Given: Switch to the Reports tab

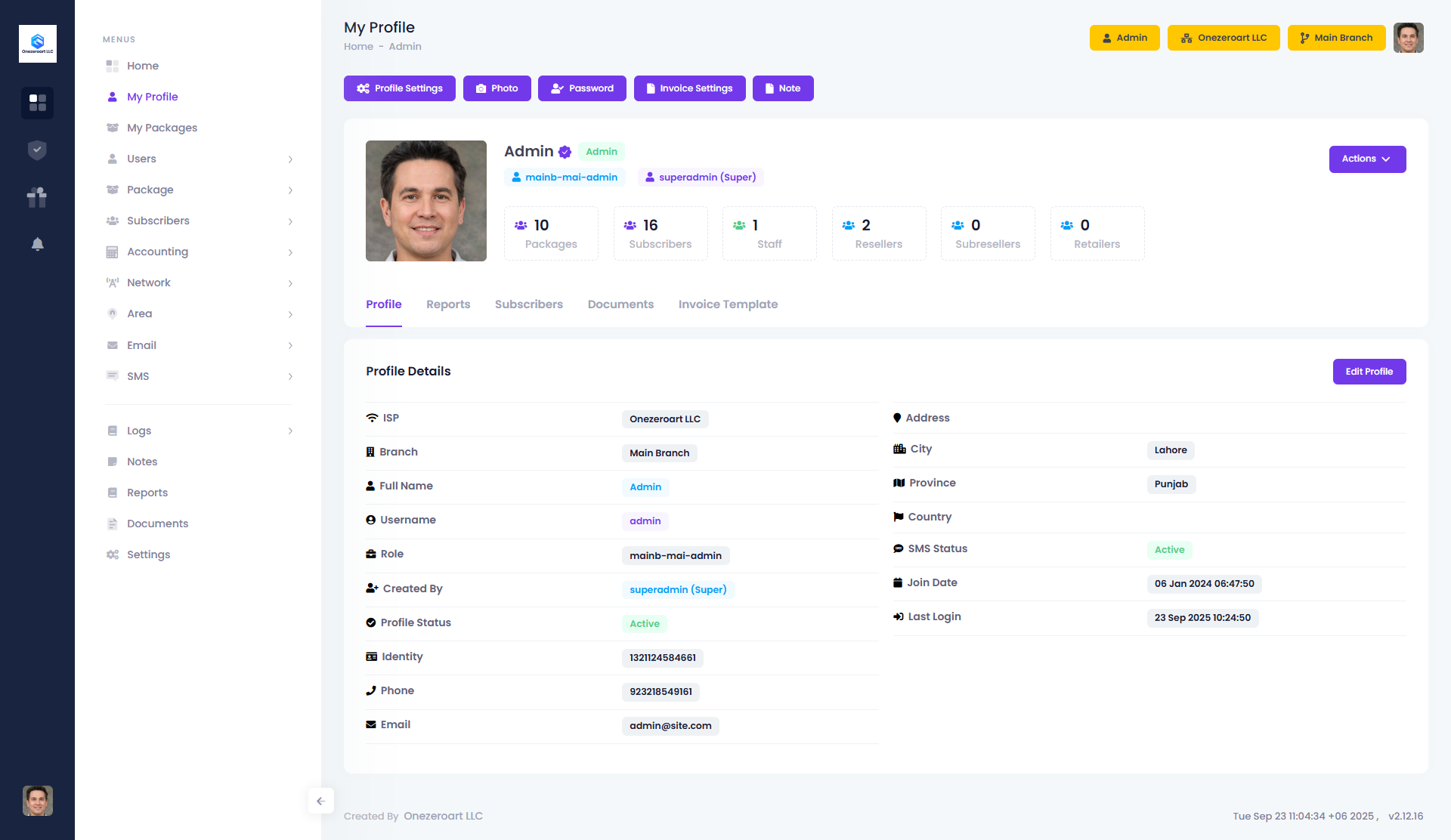Looking at the screenshot, I should point(448,304).
